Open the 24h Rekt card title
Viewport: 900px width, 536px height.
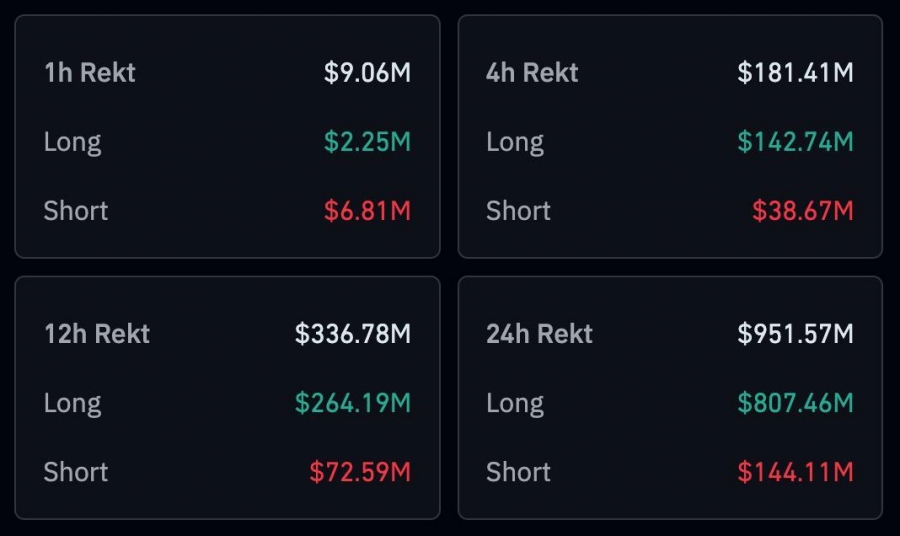pyautogui.click(x=540, y=334)
